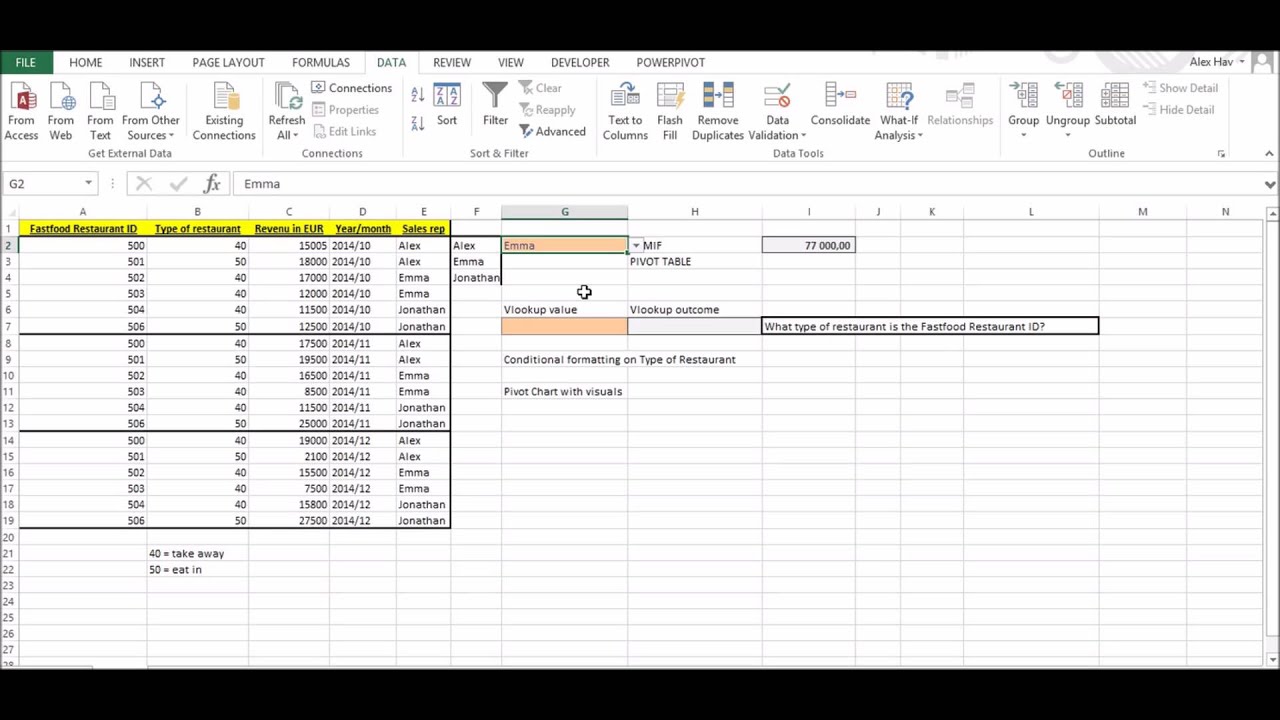Select cell I2 showing 77 000,00

[x=808, y=245]
